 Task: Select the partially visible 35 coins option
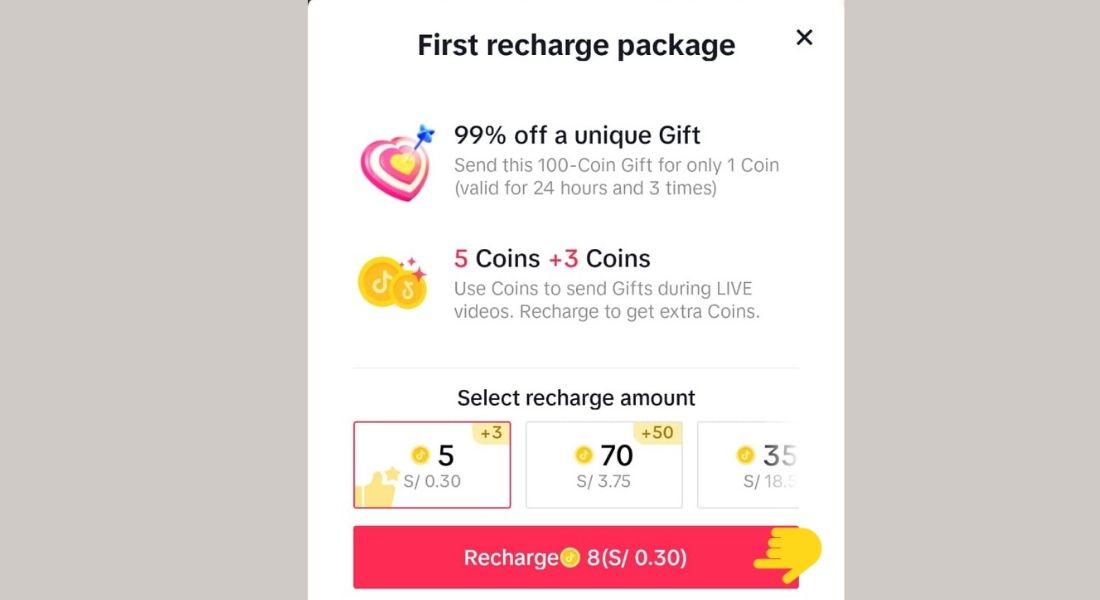tap(748, 465)
